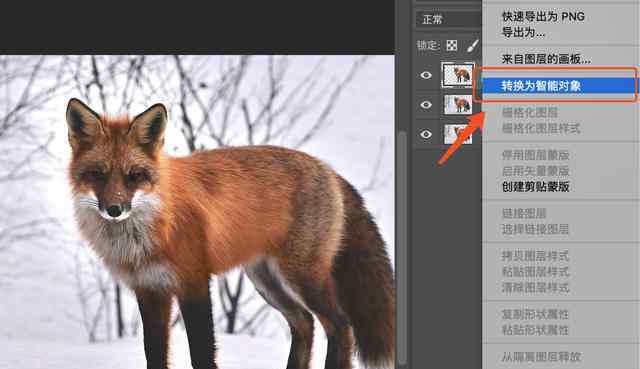Screen dimensions: 640x369
Task: Toggle lock transparent pixels checkerboard icon
Action: 451,45
